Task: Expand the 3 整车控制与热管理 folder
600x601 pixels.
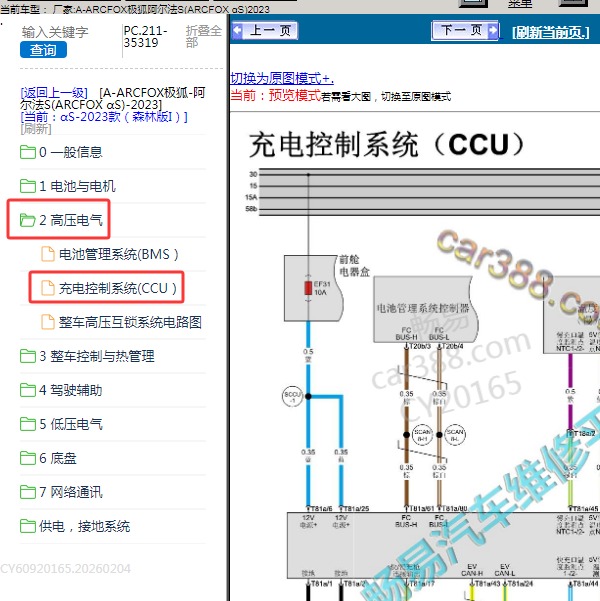Action: [x=97, y=356]
